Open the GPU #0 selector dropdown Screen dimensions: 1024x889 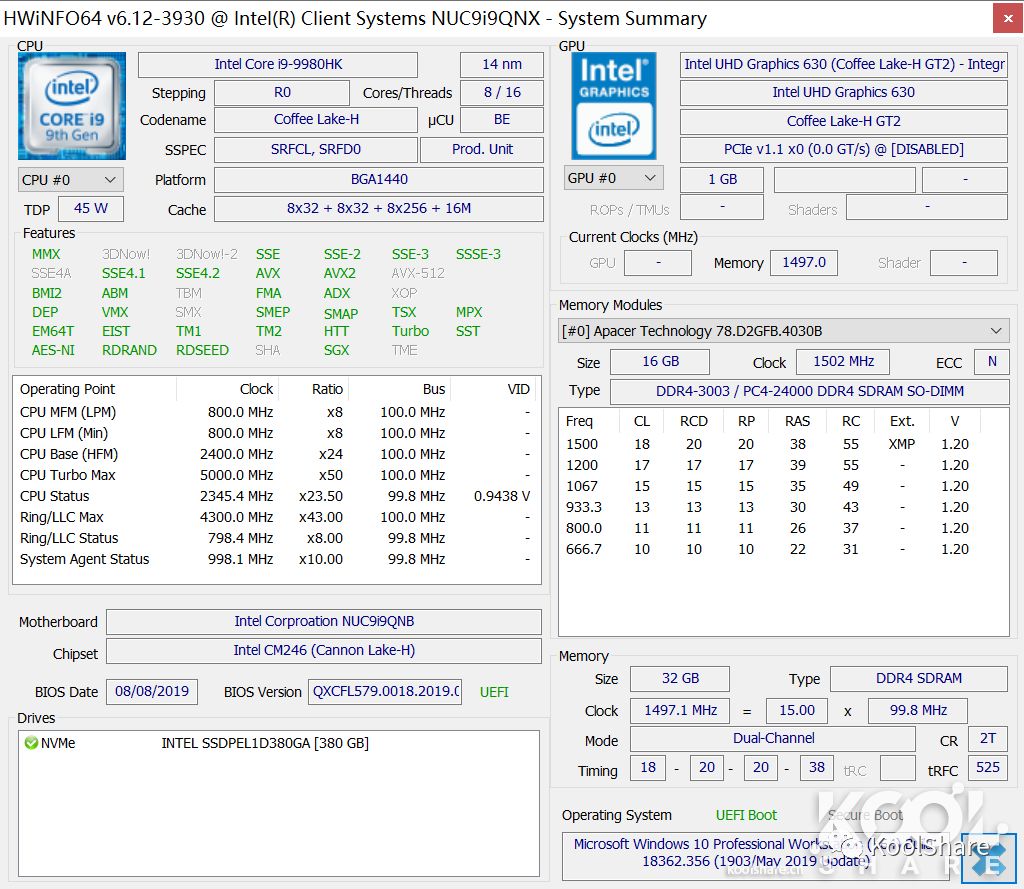(614, 178)
